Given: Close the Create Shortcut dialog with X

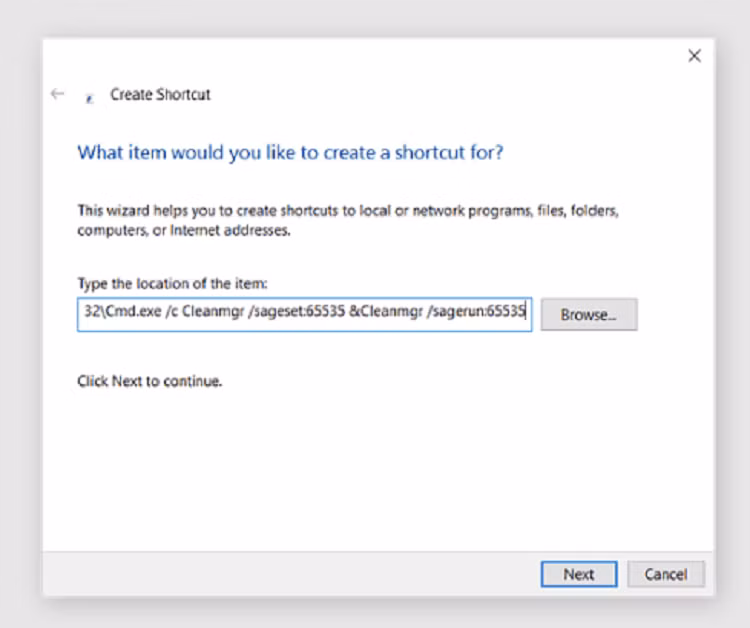Looking at the screenshot, I should (694, 56).
